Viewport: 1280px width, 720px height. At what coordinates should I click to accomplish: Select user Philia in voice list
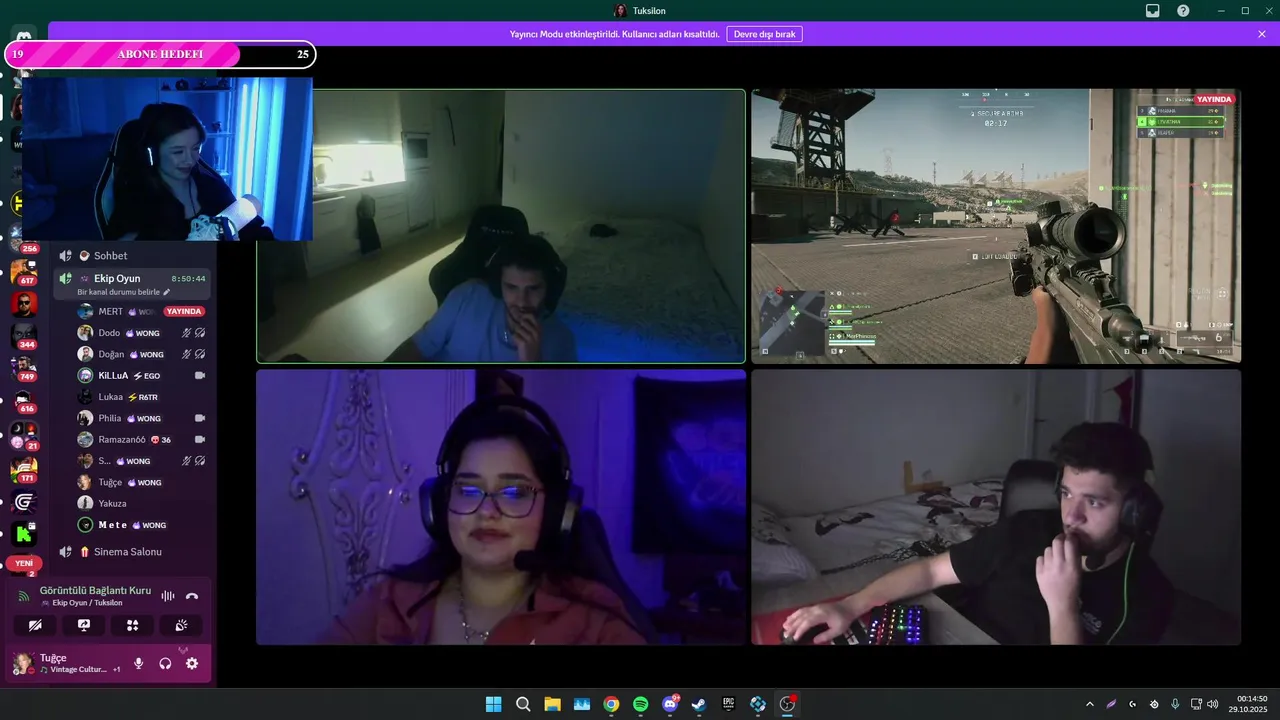click(x=141, y=418)
